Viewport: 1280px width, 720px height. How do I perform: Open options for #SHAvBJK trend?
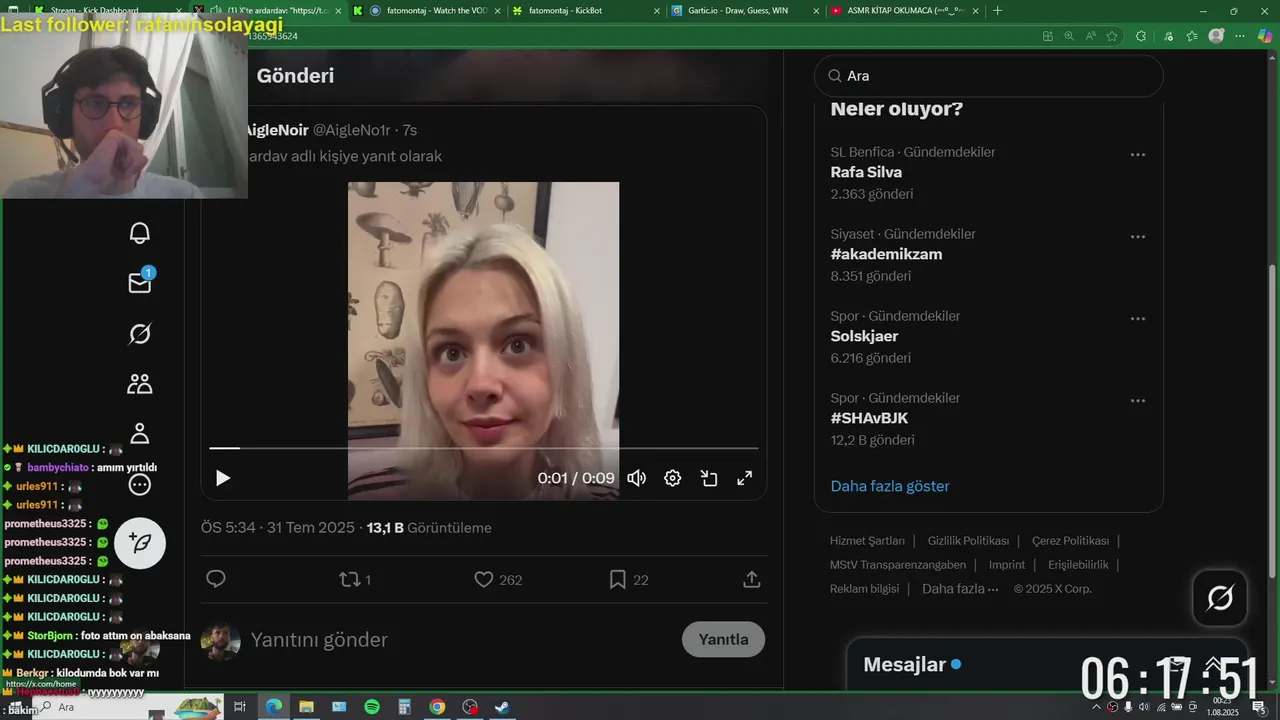tap(1138, 401)
